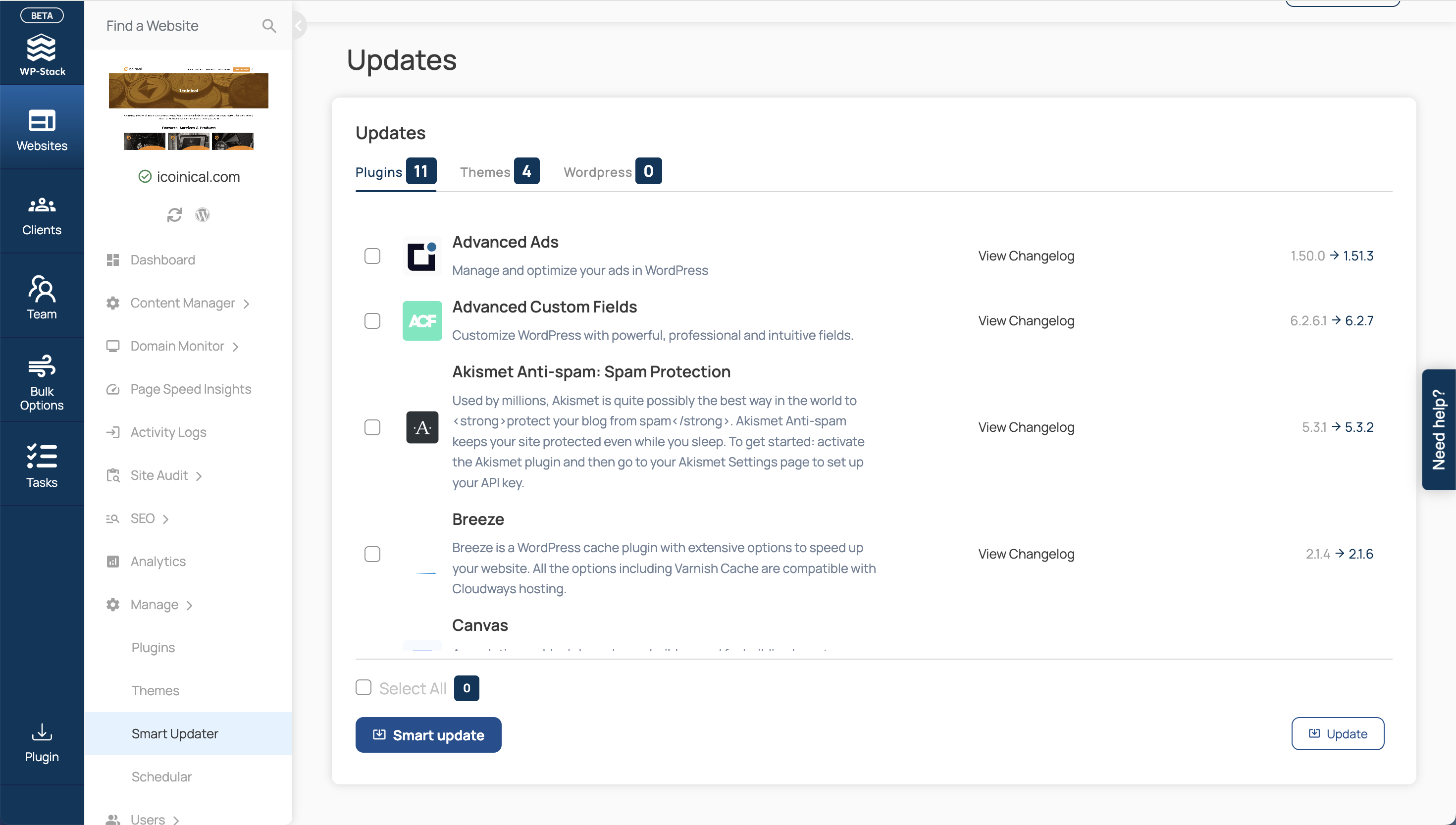View Changelog for Advanced Custom Fields
Image resolution: width=1456 pixels, height=825 pixels.
pyautogui.click(x=1026, y=321)
